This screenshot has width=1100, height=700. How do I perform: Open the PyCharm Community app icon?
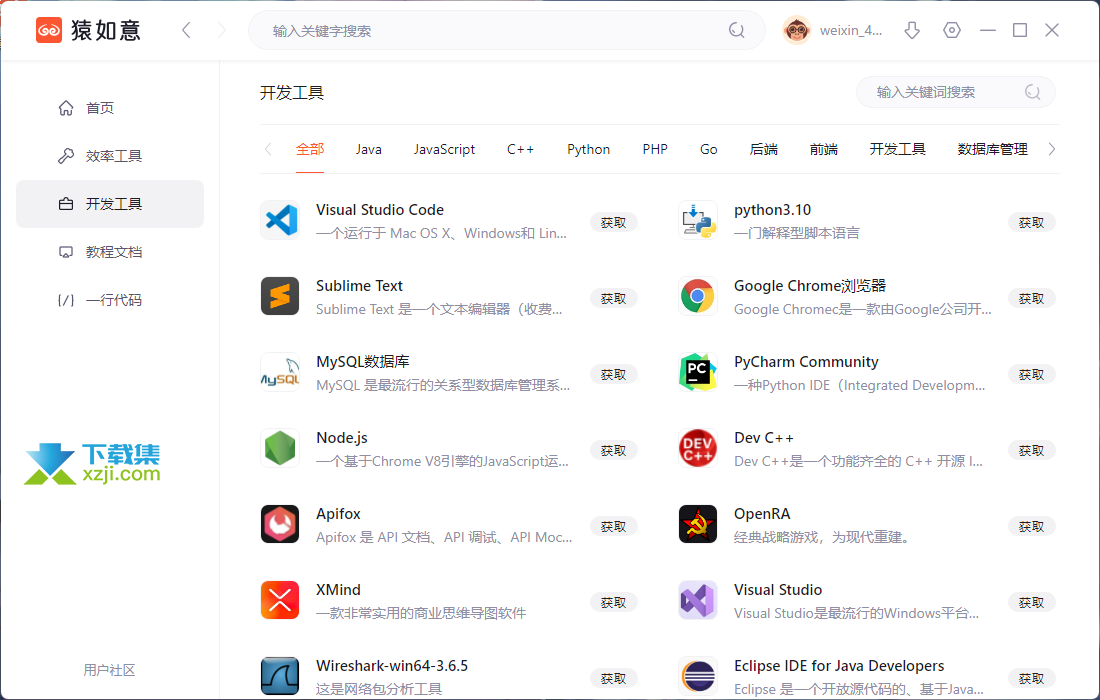(698, 372)
